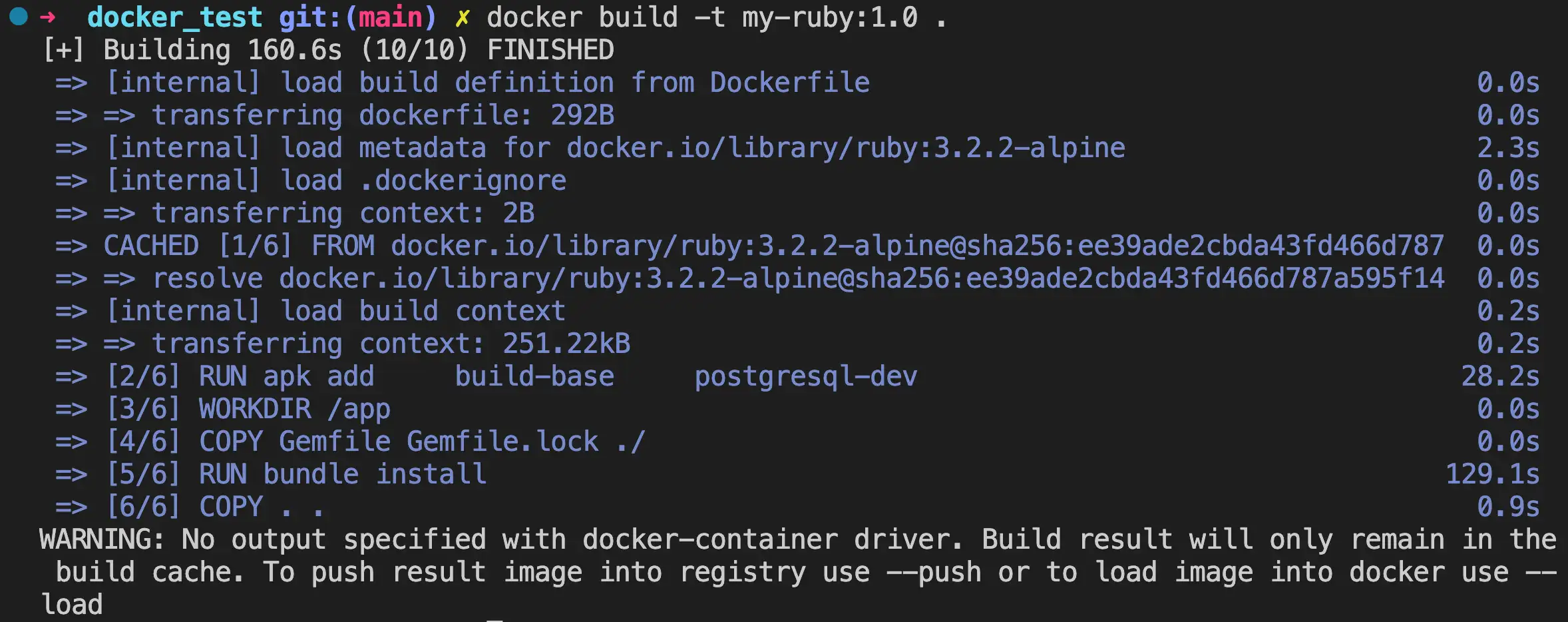The height and width of the screenshot is (622, 1568).
Task: Click Gemfile.lock in the COPY step
Action: point(502,442)
